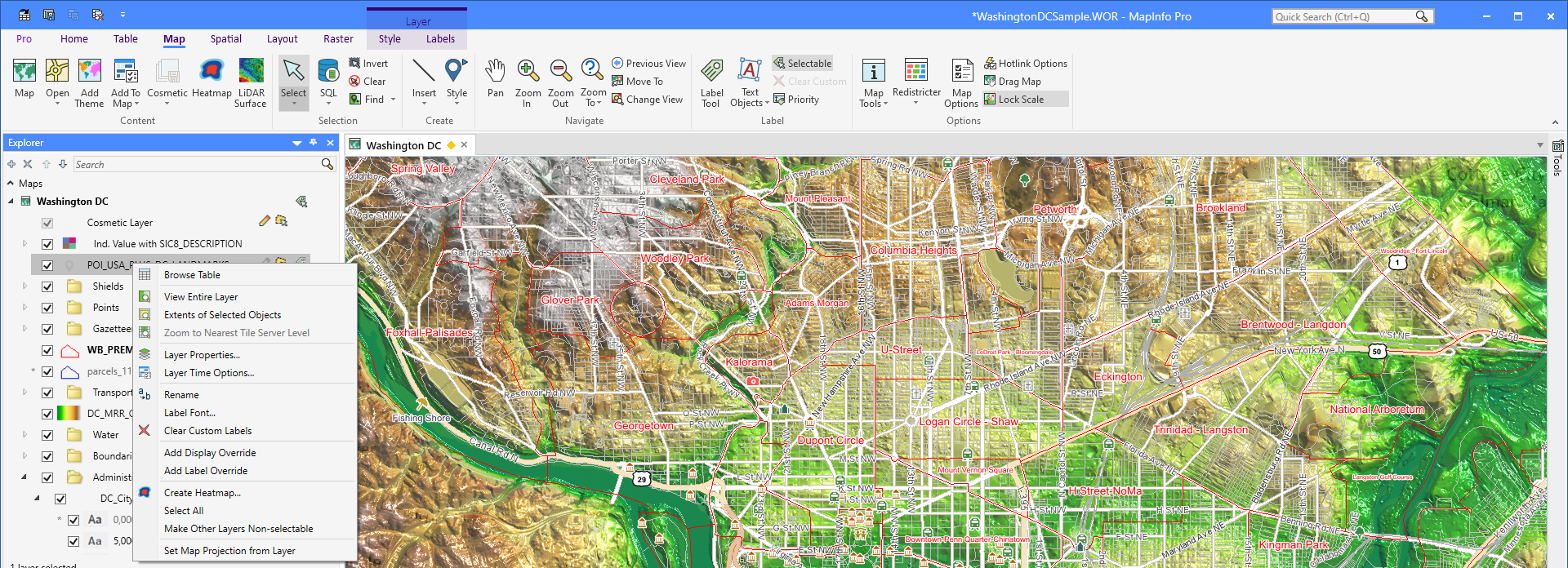Expand the Water layer group

click(24, 435)
